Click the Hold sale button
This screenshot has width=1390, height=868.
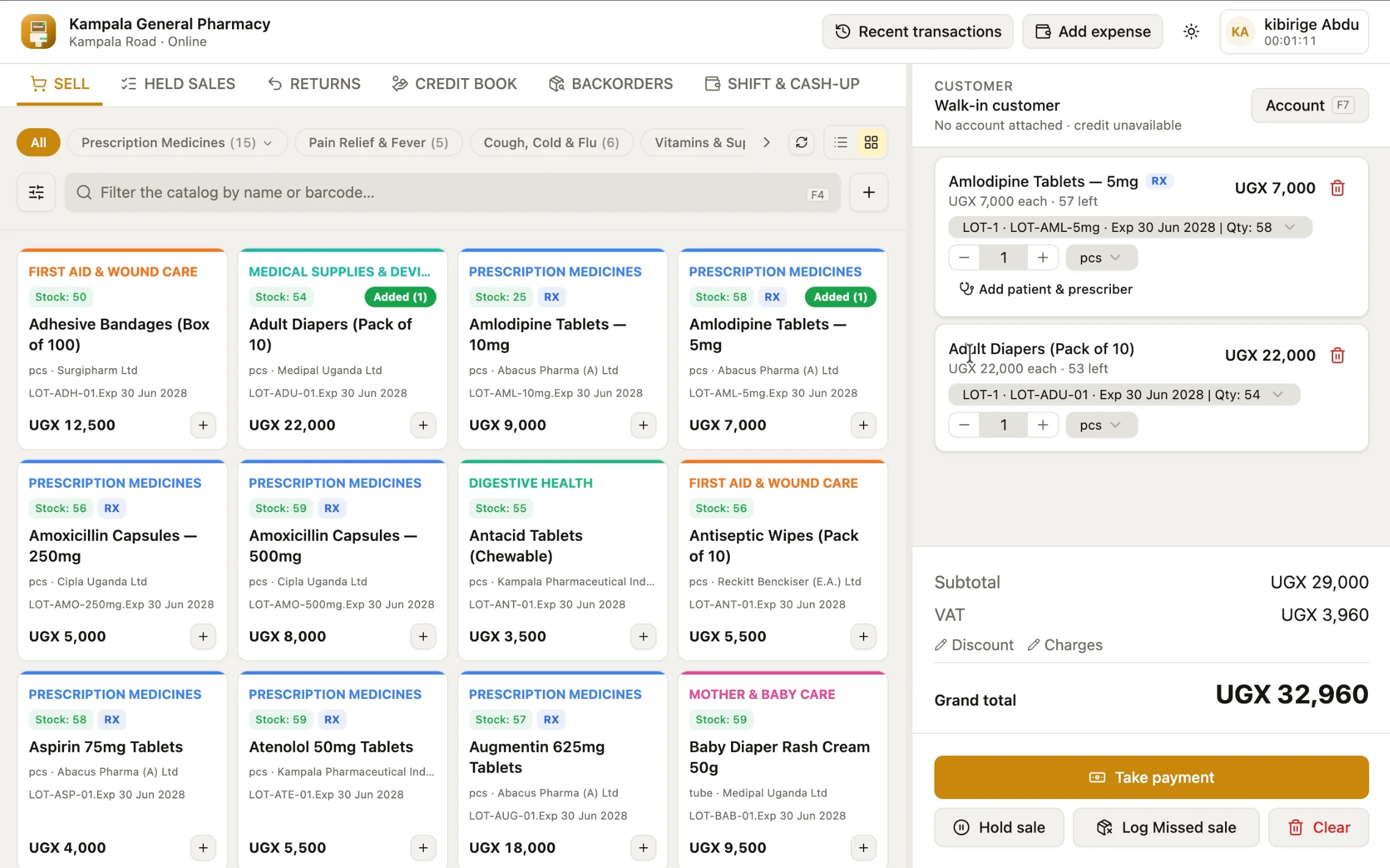pos(999,827)
